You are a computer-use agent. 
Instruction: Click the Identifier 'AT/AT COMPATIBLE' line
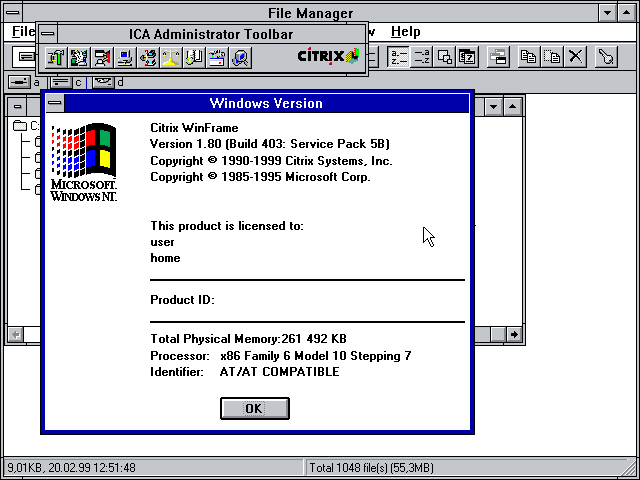click(x=245, y=372)
